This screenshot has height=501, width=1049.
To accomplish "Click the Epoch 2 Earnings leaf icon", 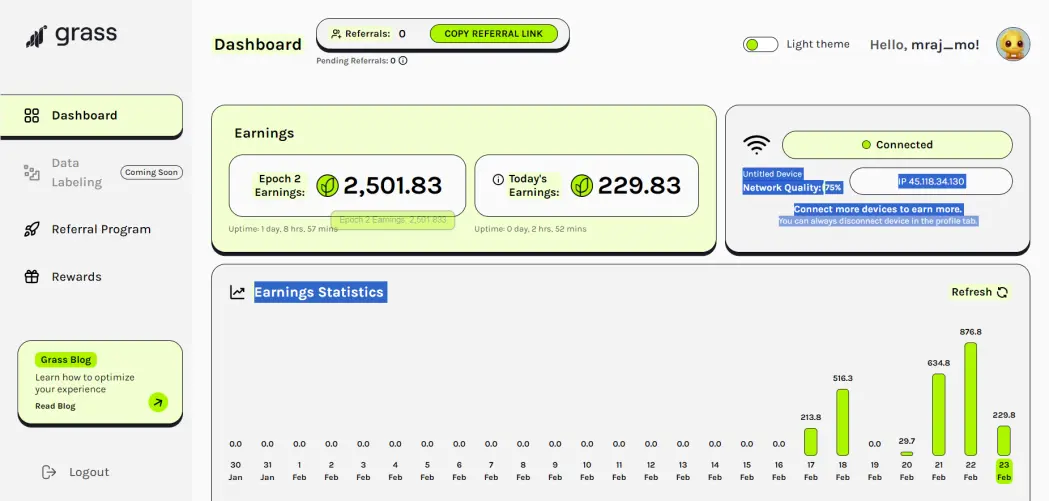I will (327, 185).
